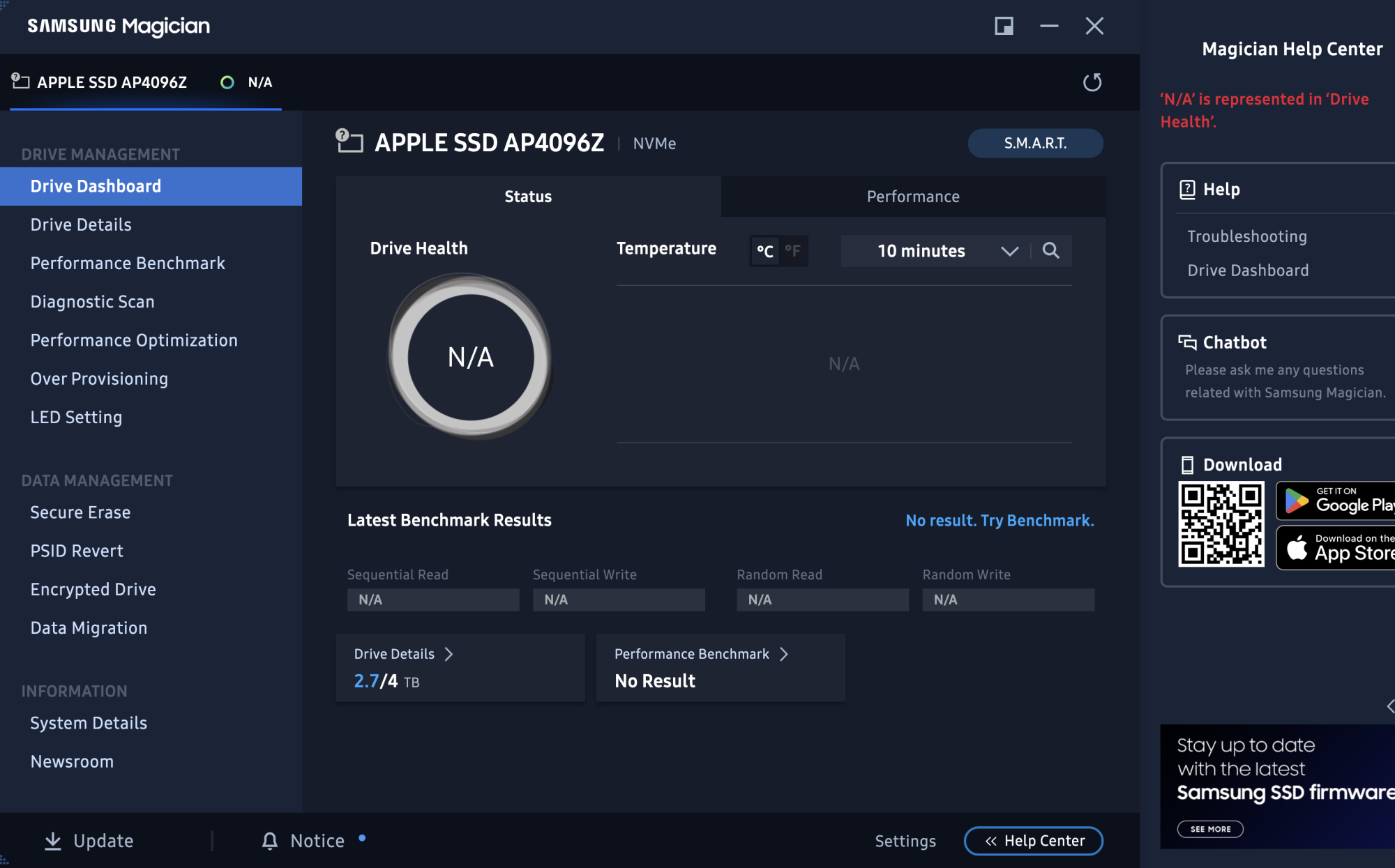Click the Sequential Read N/A field
This screenshot has width=1395, height=868.
tap(433, 600)
